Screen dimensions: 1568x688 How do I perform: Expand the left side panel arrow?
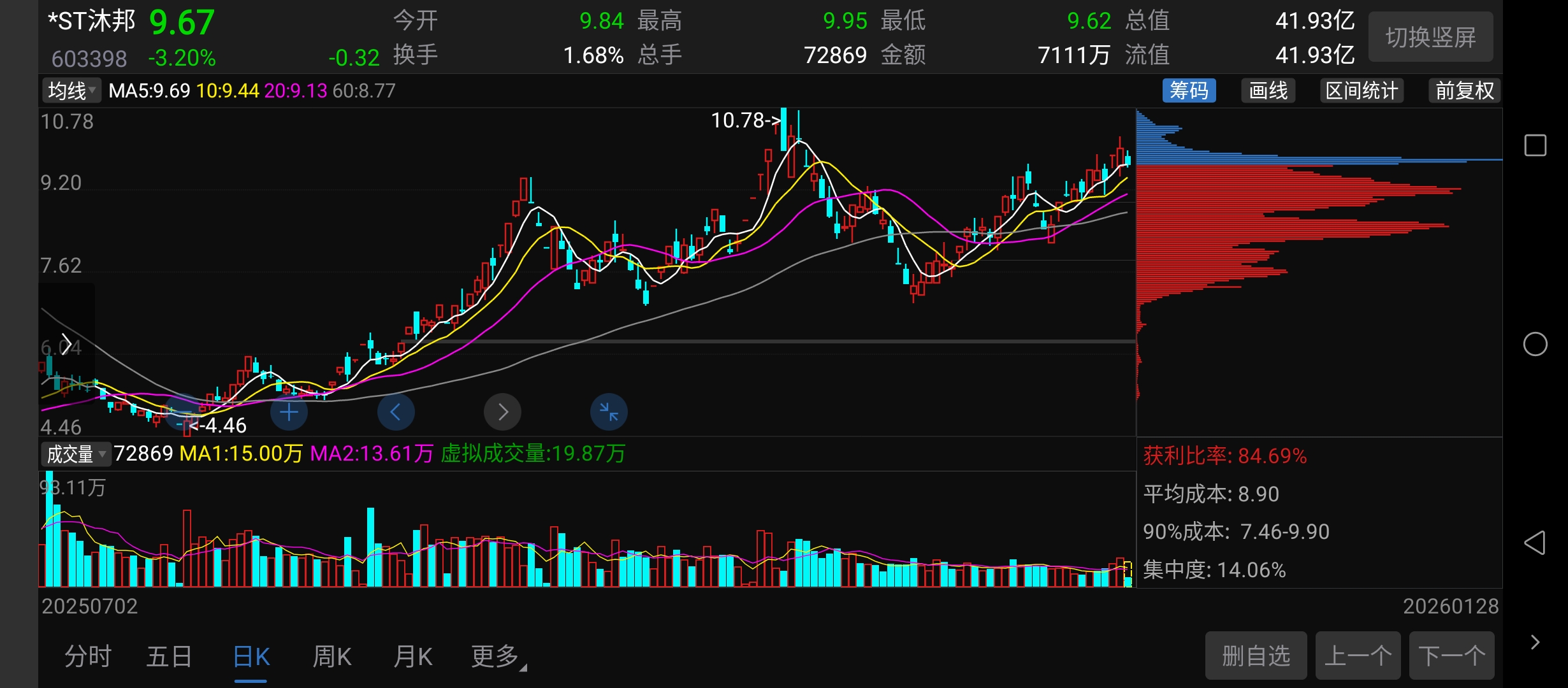(x=66, y=344)
